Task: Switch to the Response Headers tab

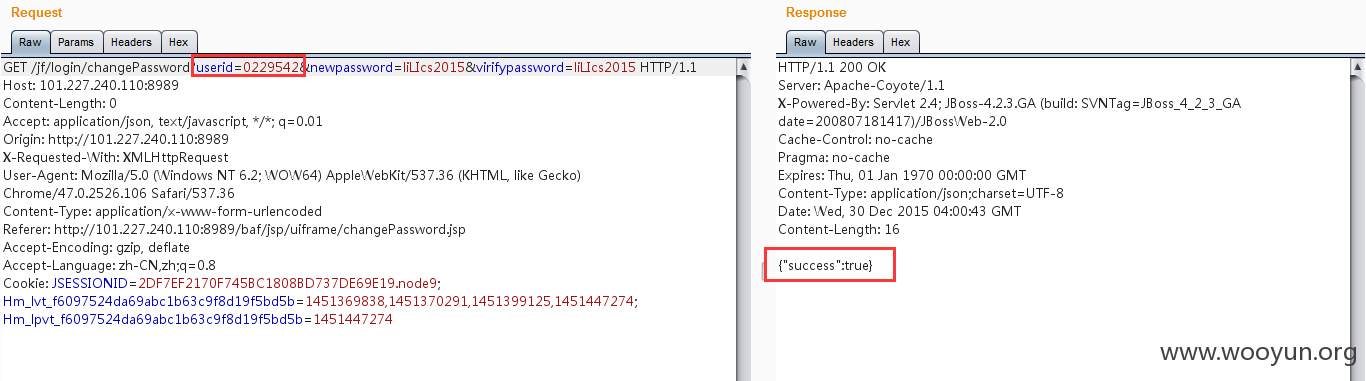Action: pyautogui.click(x=853, y=42)
